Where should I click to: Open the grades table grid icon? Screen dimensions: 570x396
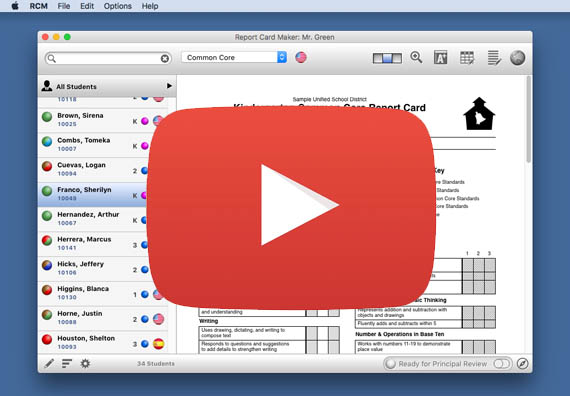[467, 57]
